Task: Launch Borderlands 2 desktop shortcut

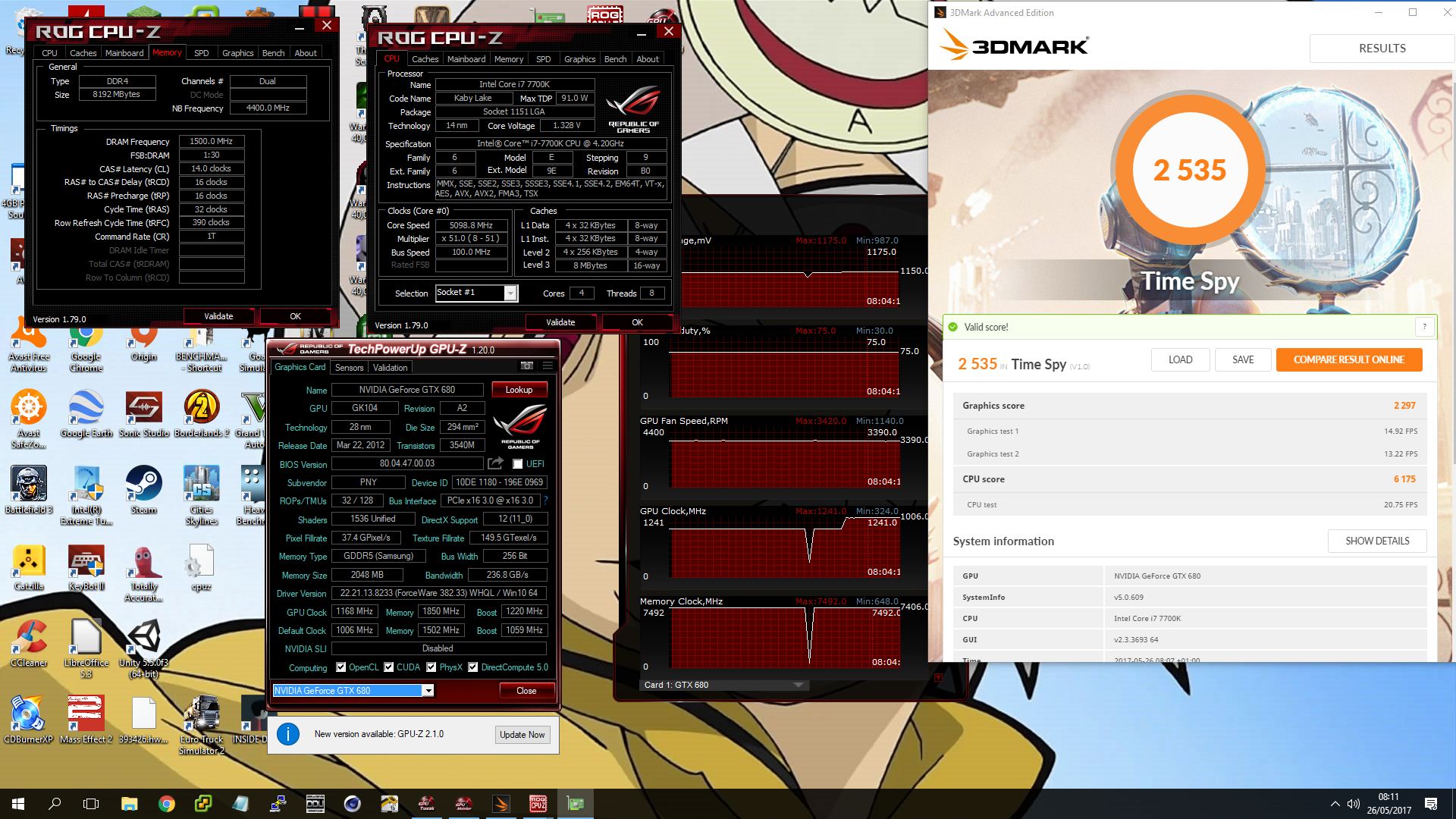Action: 202,414
